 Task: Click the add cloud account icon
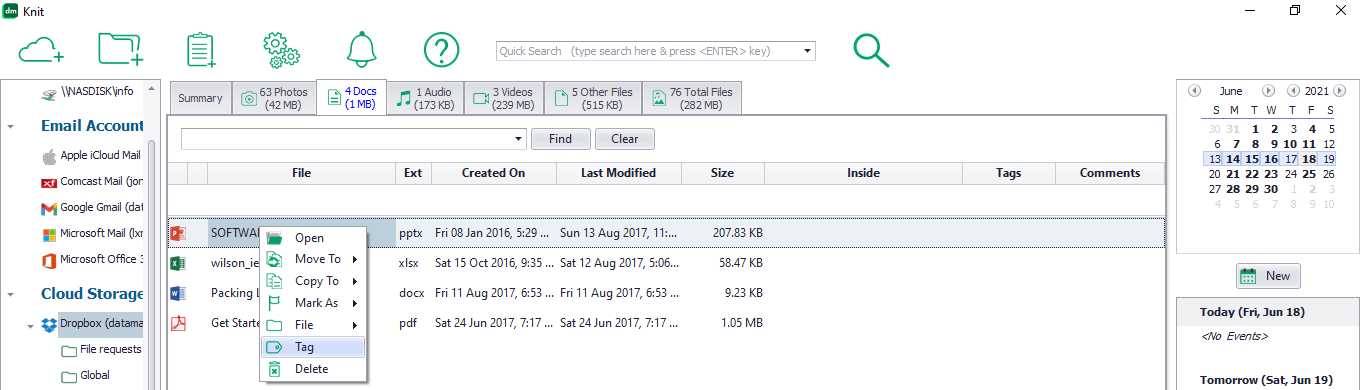tap(42, 49)
